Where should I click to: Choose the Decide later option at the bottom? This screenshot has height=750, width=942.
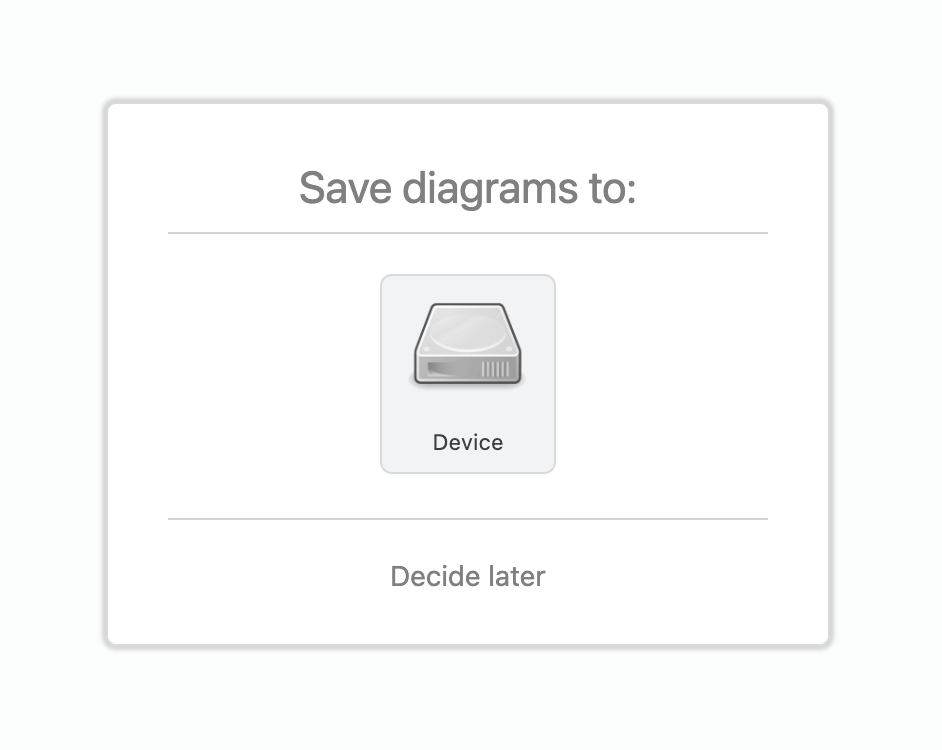click(x=468, y=576)
